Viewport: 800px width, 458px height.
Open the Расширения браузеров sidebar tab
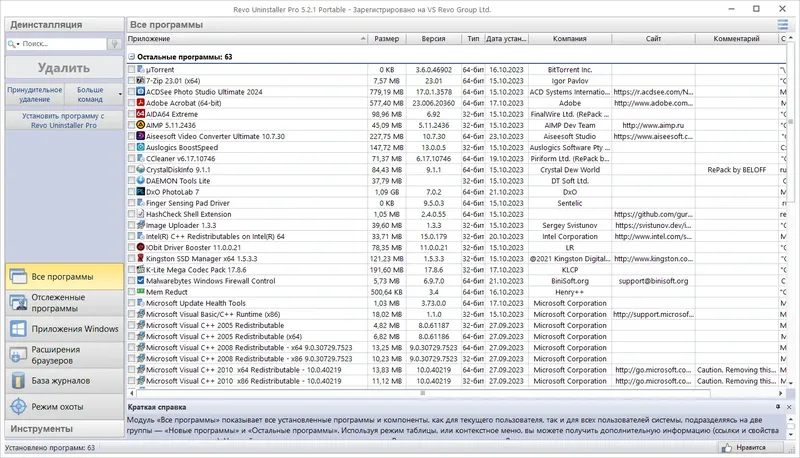[64, 355]
